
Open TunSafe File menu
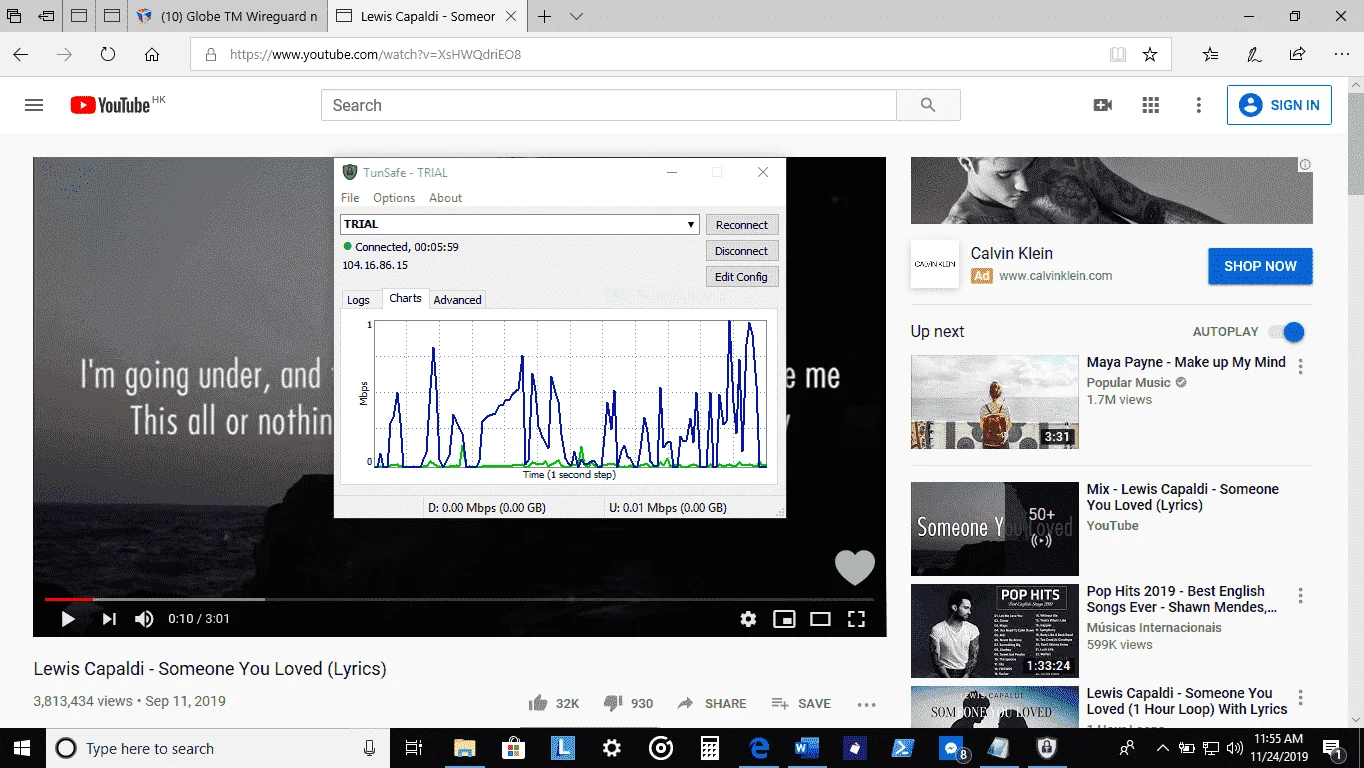click(350, 198)
